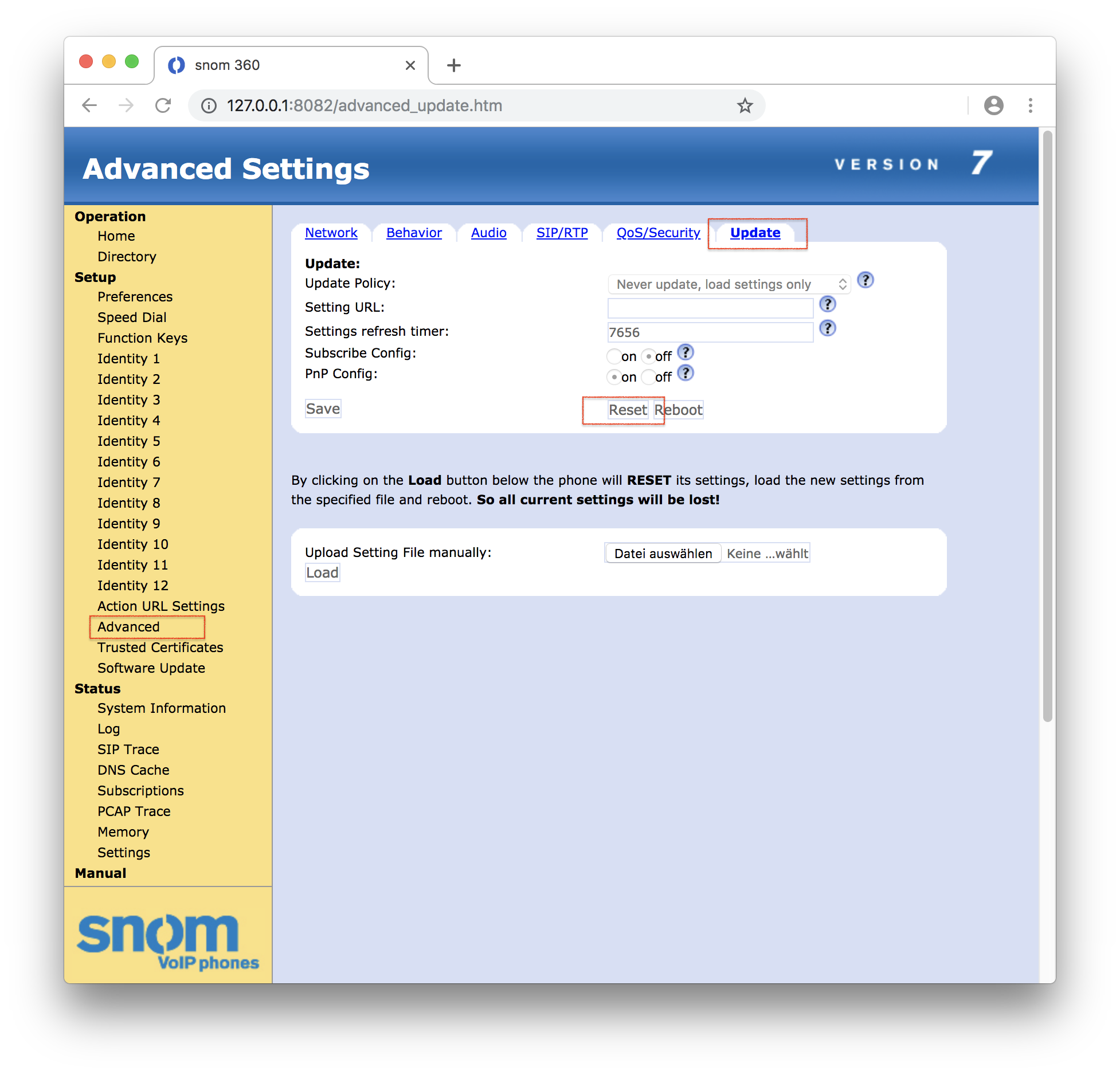Image resolution: width=1120 pixels, height=1075 pixels.
Task: Open help for Settings refresh timer
Action: (x=828, y=328)
